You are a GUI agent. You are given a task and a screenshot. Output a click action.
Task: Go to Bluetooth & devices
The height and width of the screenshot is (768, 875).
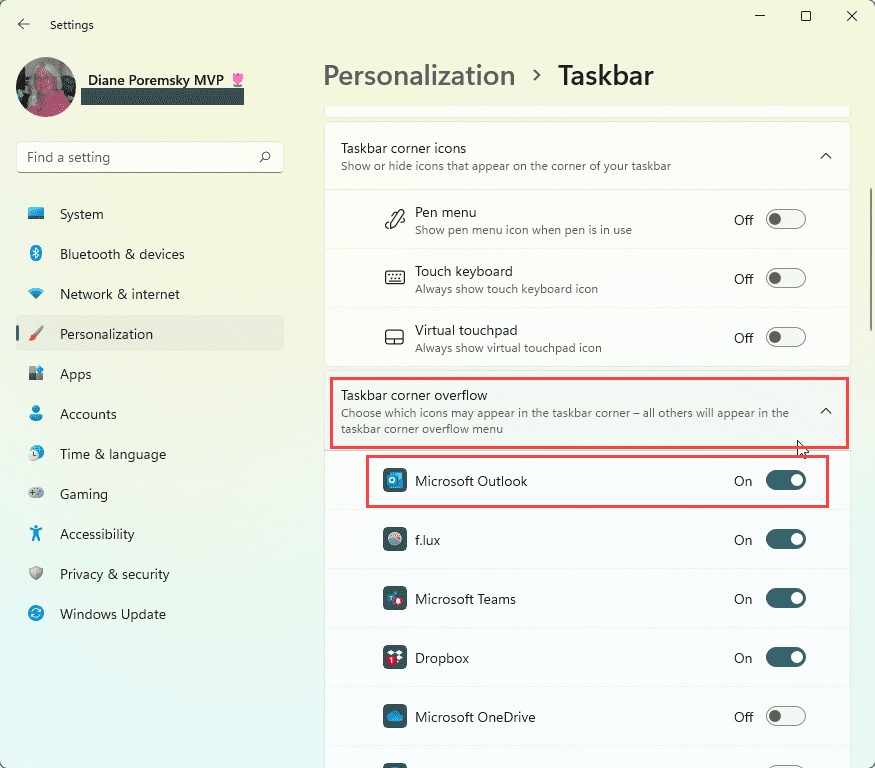point(150,254)
